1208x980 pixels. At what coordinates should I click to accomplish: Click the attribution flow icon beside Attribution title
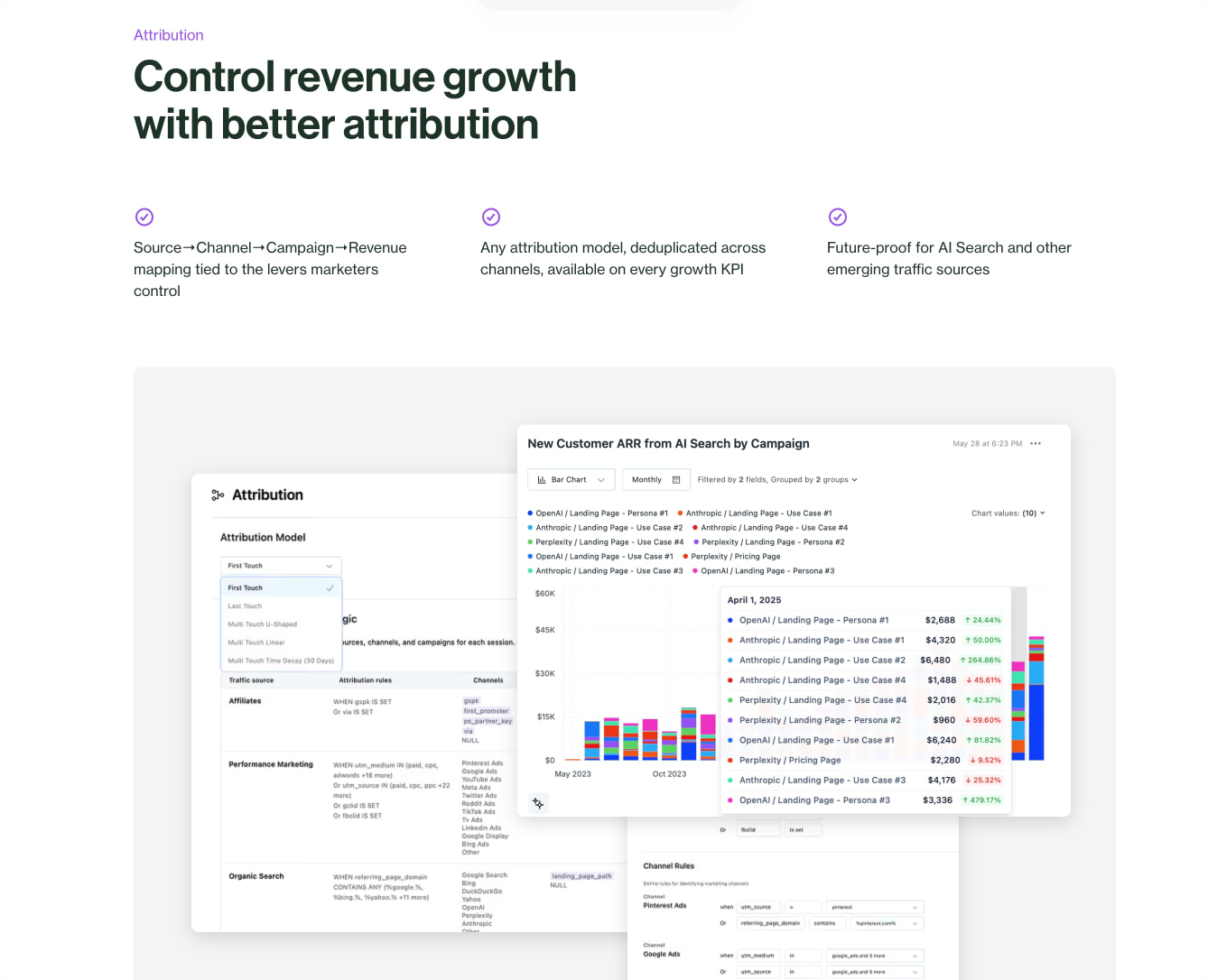click(x=218, y=495)
